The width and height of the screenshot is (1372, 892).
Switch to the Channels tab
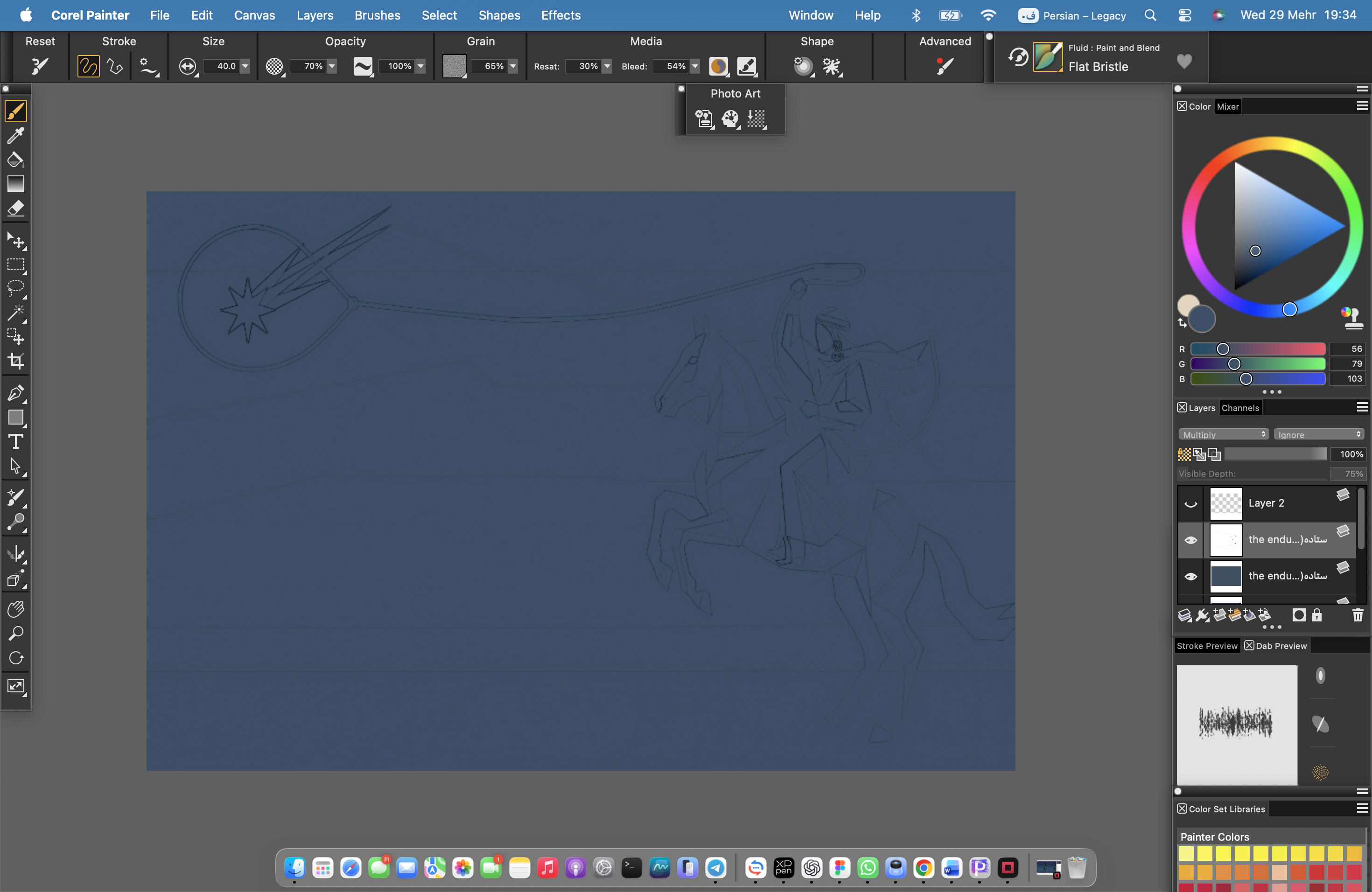[x=1240, y=408]
